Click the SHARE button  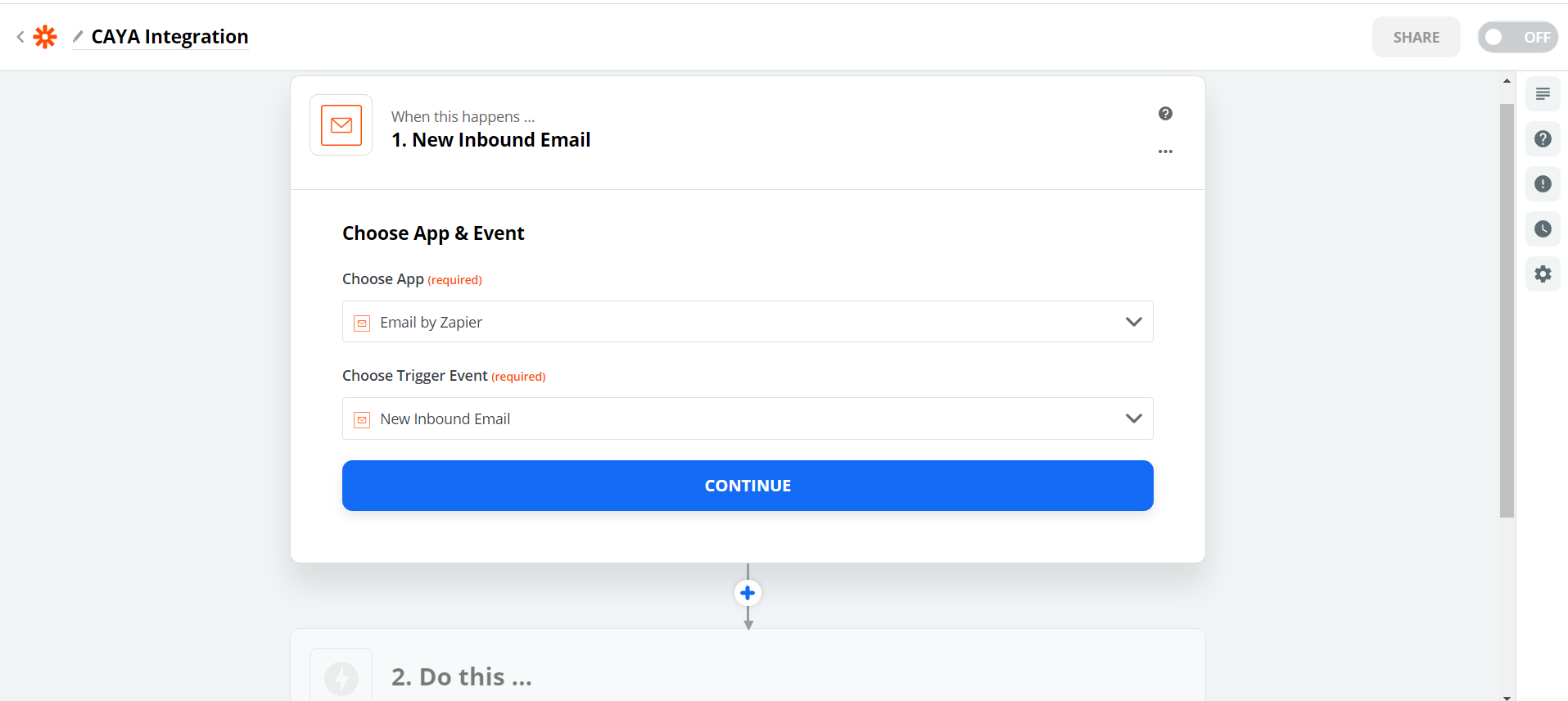[x=1416, y=37]
